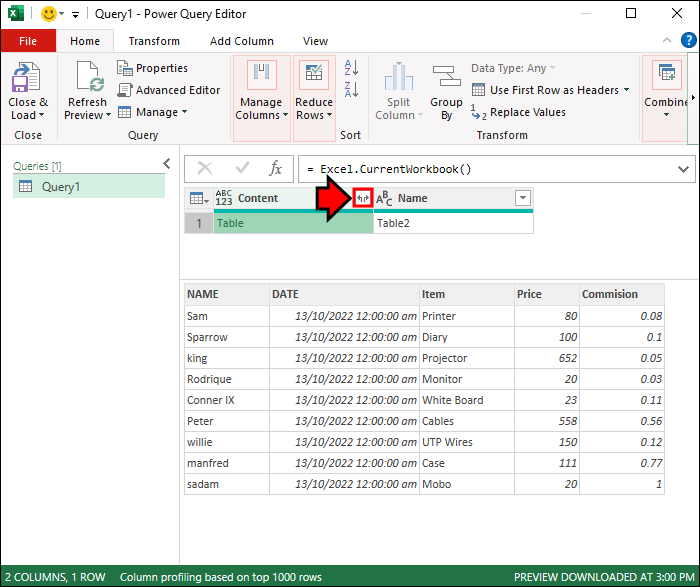Switch to the Transform tab
This screenshot has width=700, height=587.
(x=154, y=41)
